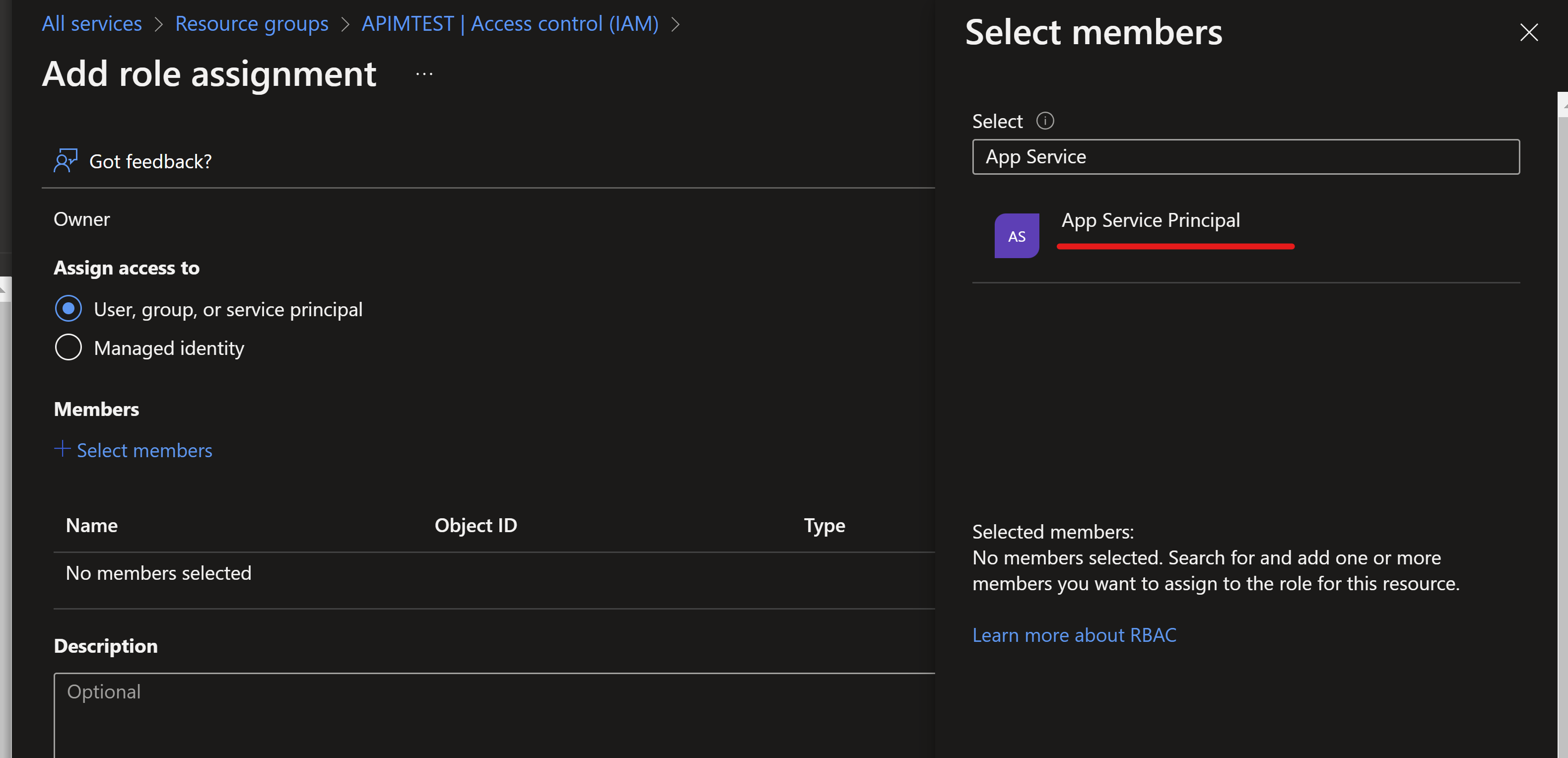Go to All services breadcrumb
The width and height of the screenshot is (1568, 758).
click(x=92, y=24)
